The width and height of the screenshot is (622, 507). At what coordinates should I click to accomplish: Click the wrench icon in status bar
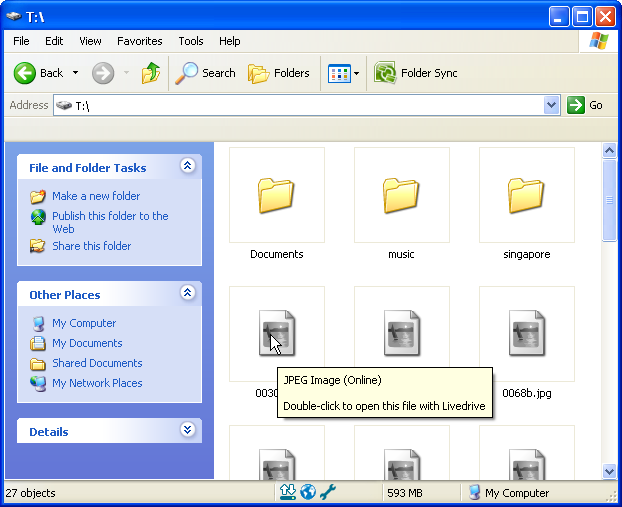[327, 492]
